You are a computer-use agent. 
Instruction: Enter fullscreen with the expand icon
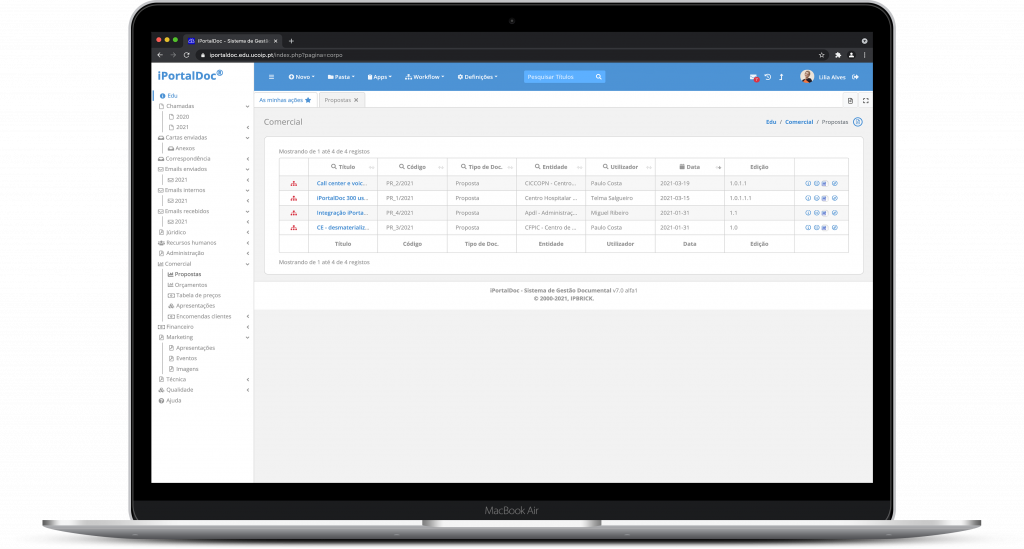(866, 101)
